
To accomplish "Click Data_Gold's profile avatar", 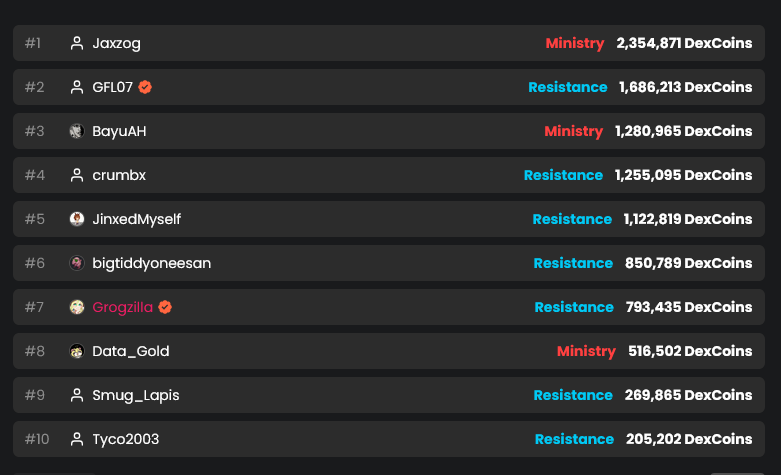I will tap(77, 351).
